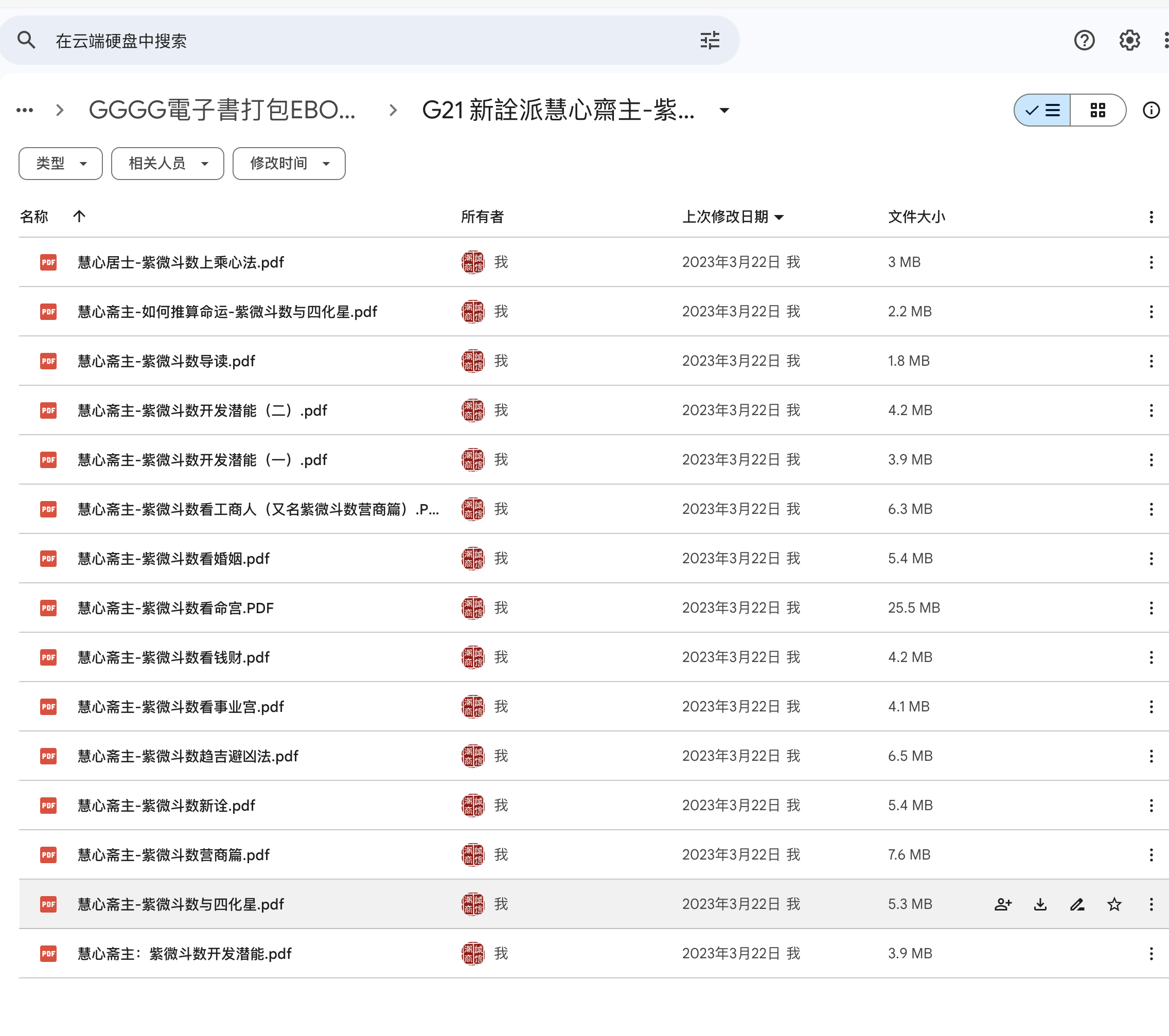Star 慧心斋主-紫微斗数与四化星.pdf
This screenshot has height=1036, width=1169.
1114,904
